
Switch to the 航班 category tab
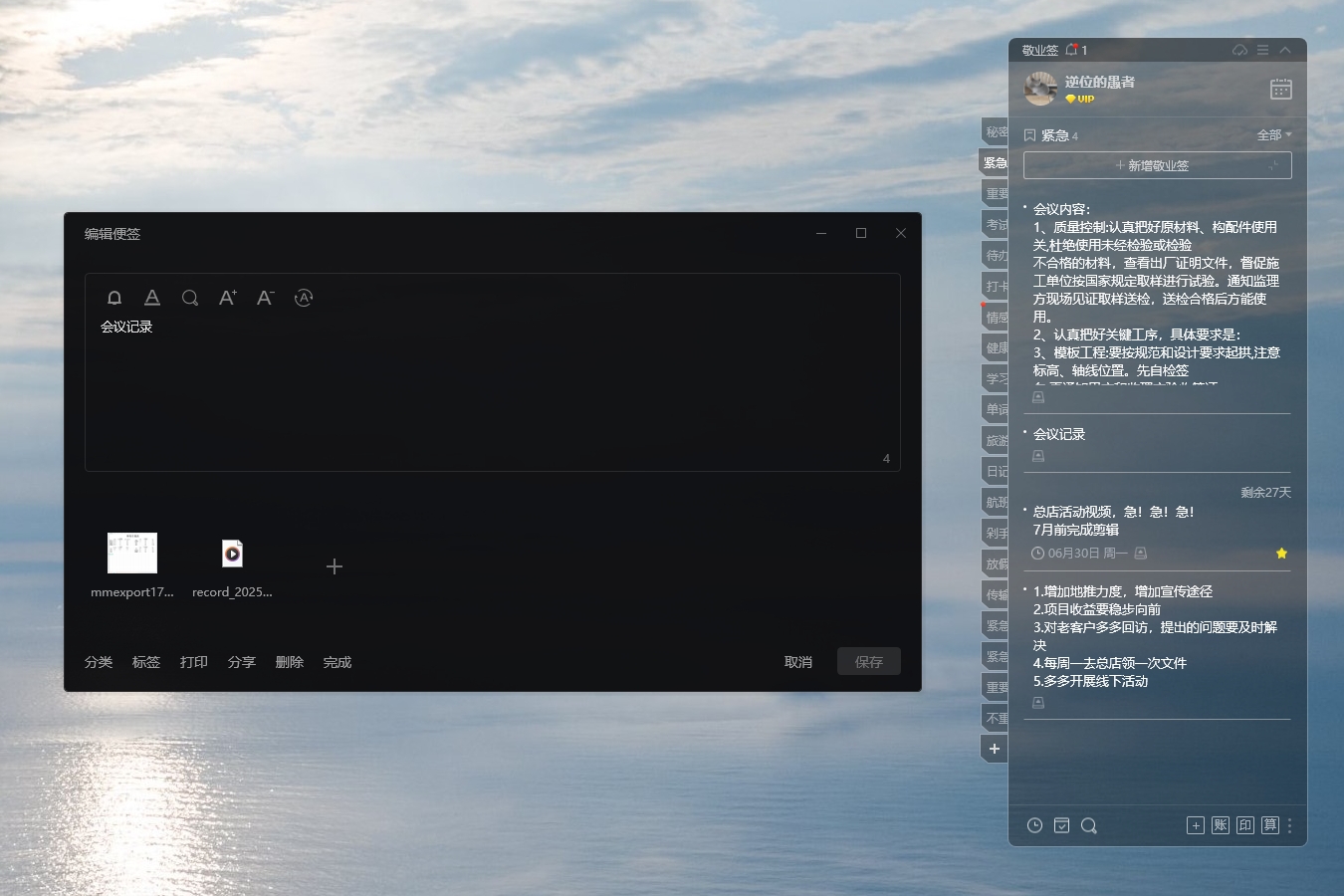(x=996, y=502)
